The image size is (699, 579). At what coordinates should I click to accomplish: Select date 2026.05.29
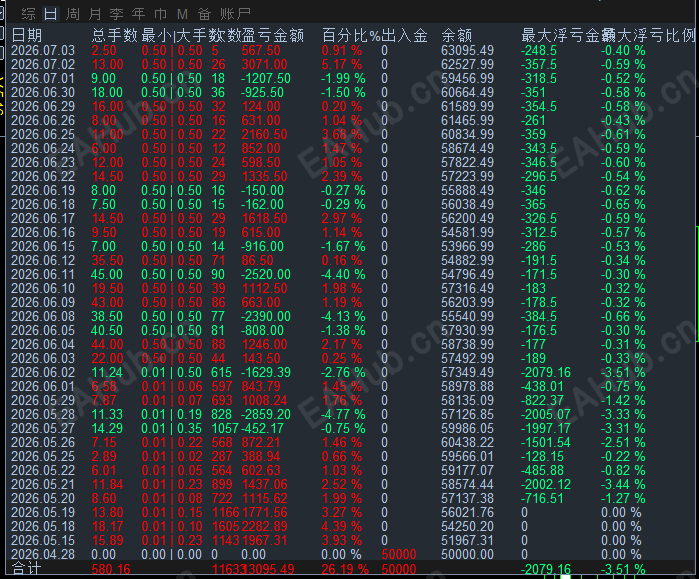click(43, 400)
